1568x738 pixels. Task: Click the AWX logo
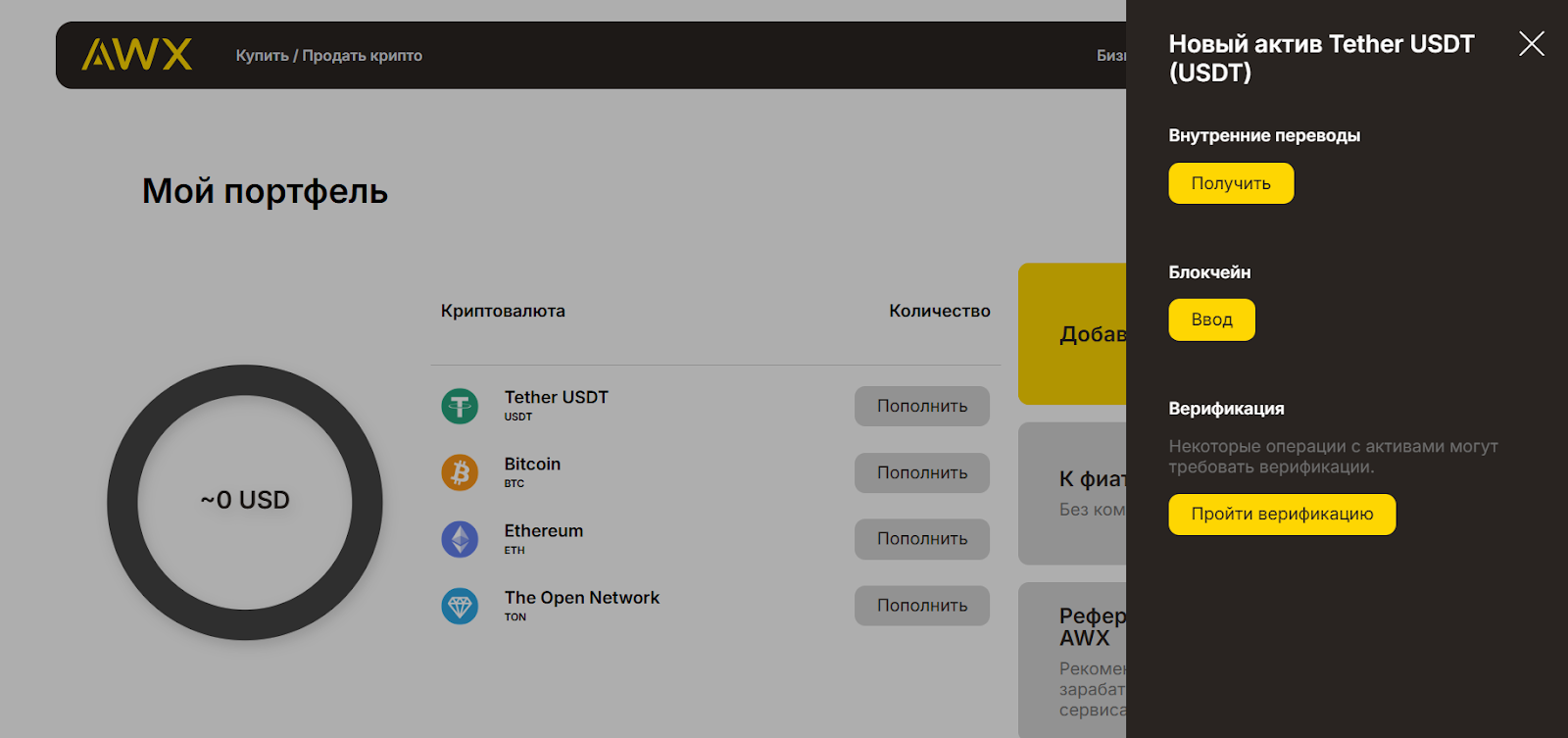tap(136, 55)
